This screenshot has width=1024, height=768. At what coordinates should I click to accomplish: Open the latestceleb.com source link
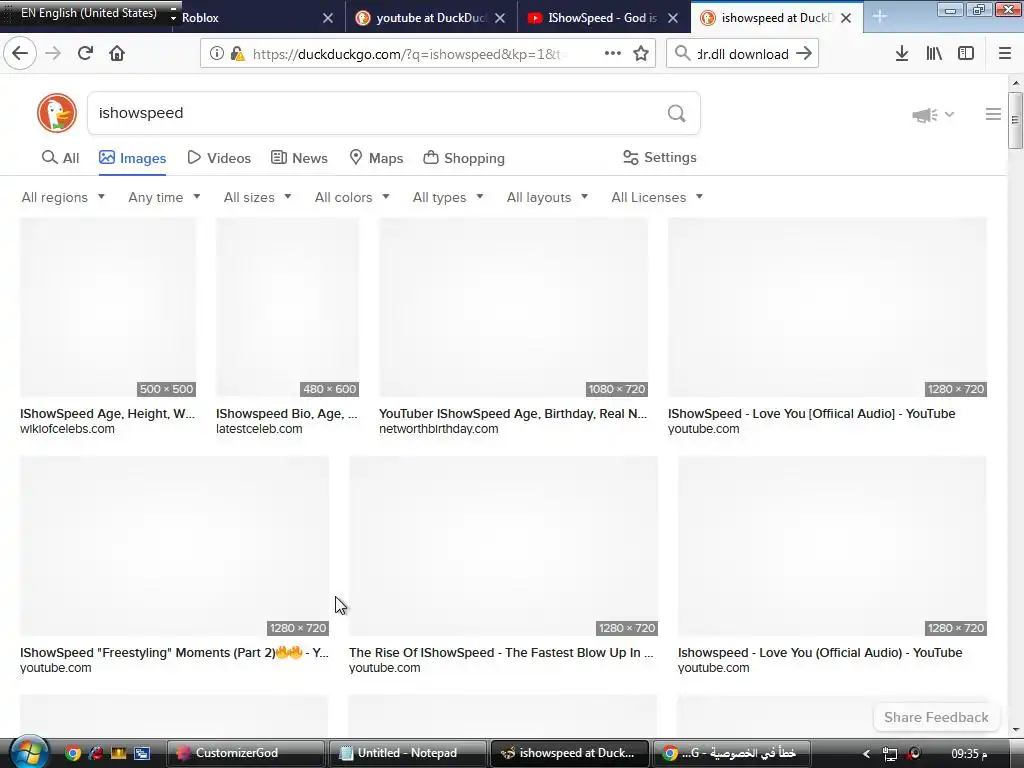[x=259, y=429]
